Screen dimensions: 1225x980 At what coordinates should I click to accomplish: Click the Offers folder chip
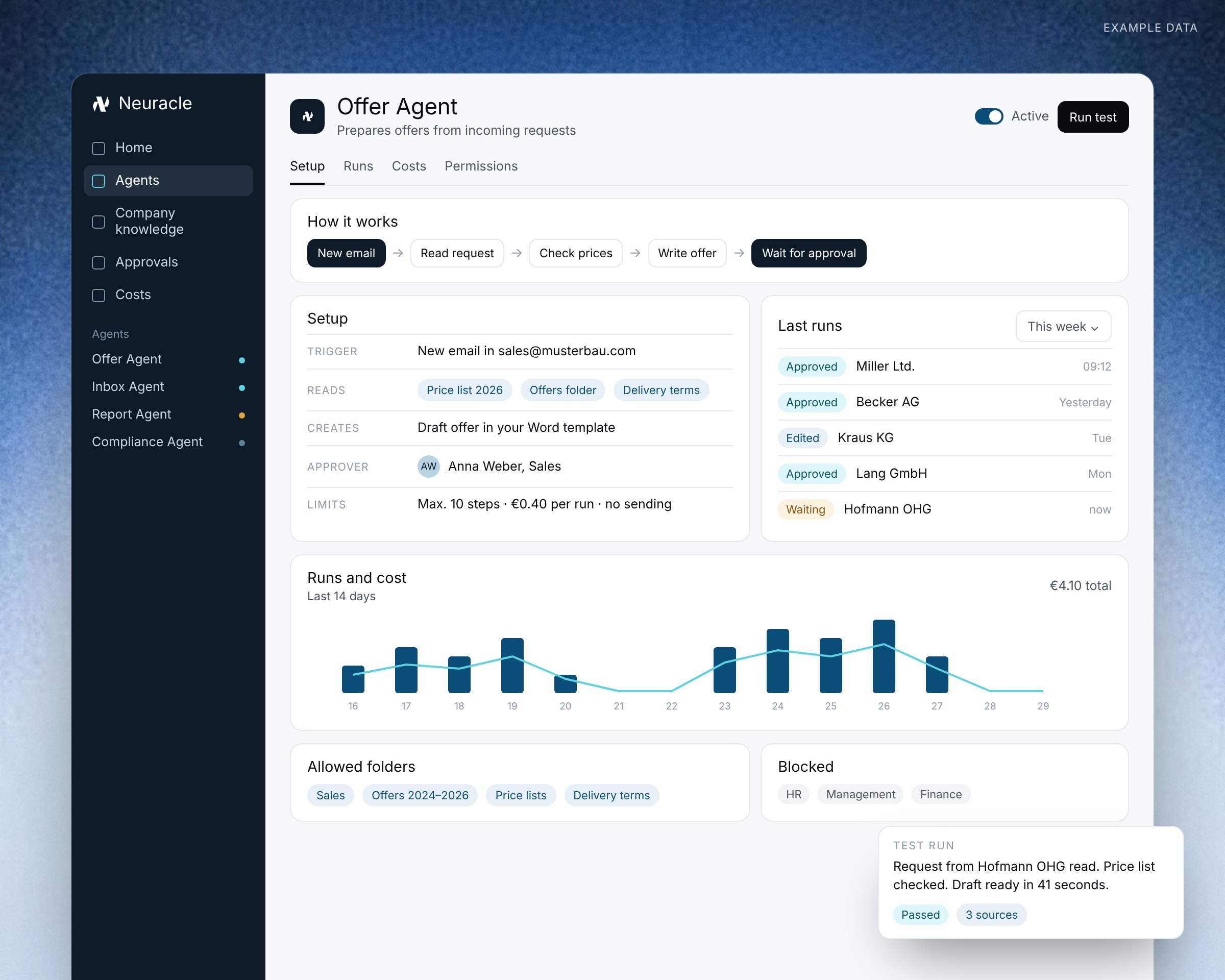click(562, 390)
